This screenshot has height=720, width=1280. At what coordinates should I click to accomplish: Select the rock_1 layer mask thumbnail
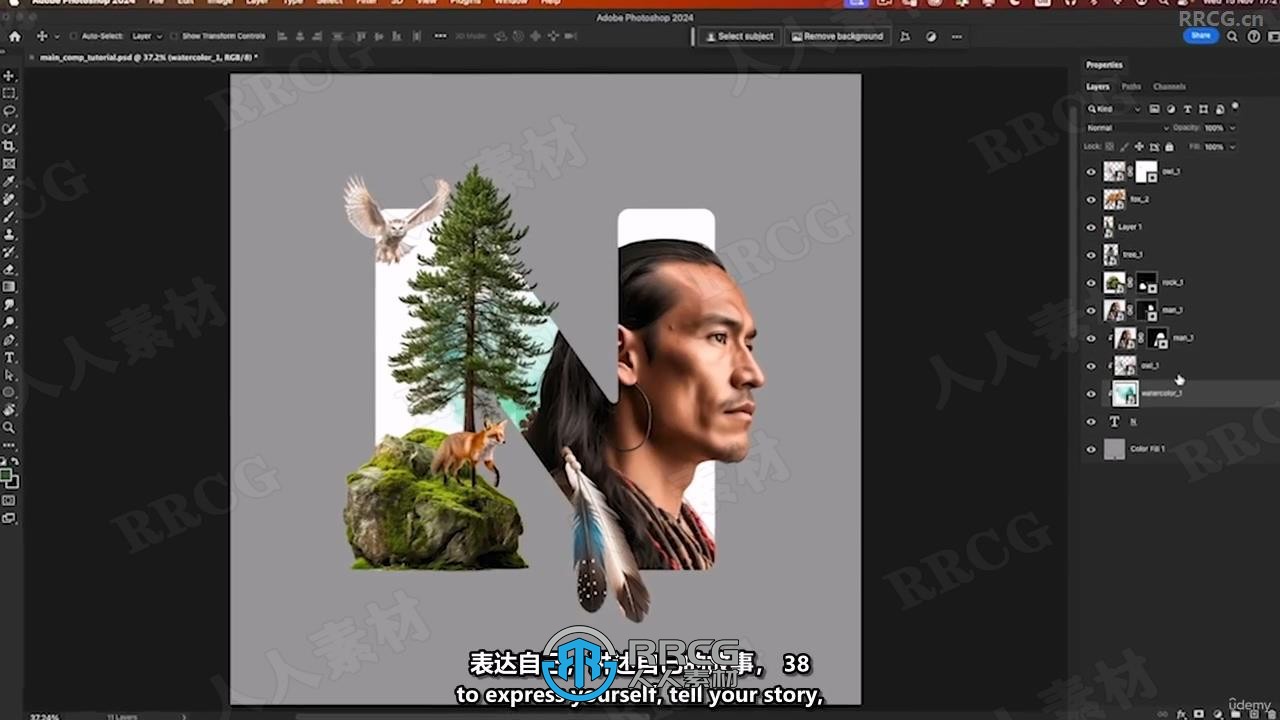[x=1145, y=283]
